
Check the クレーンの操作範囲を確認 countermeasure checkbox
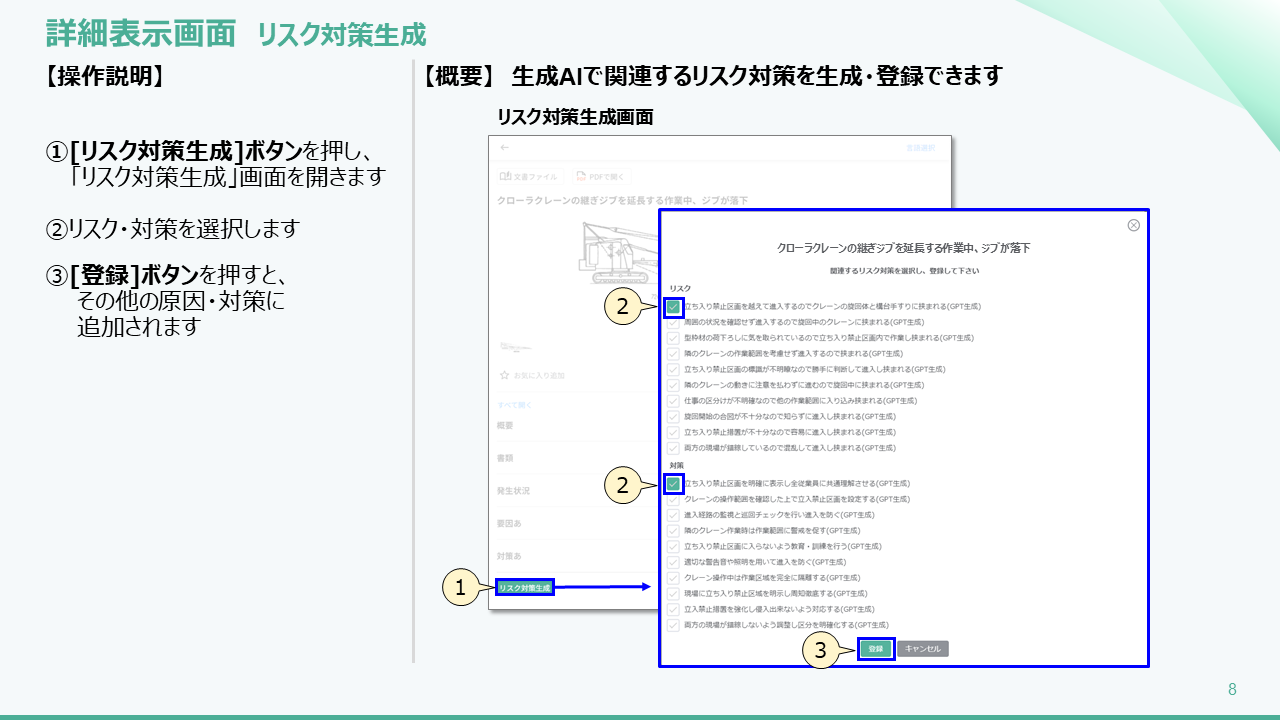674,499
